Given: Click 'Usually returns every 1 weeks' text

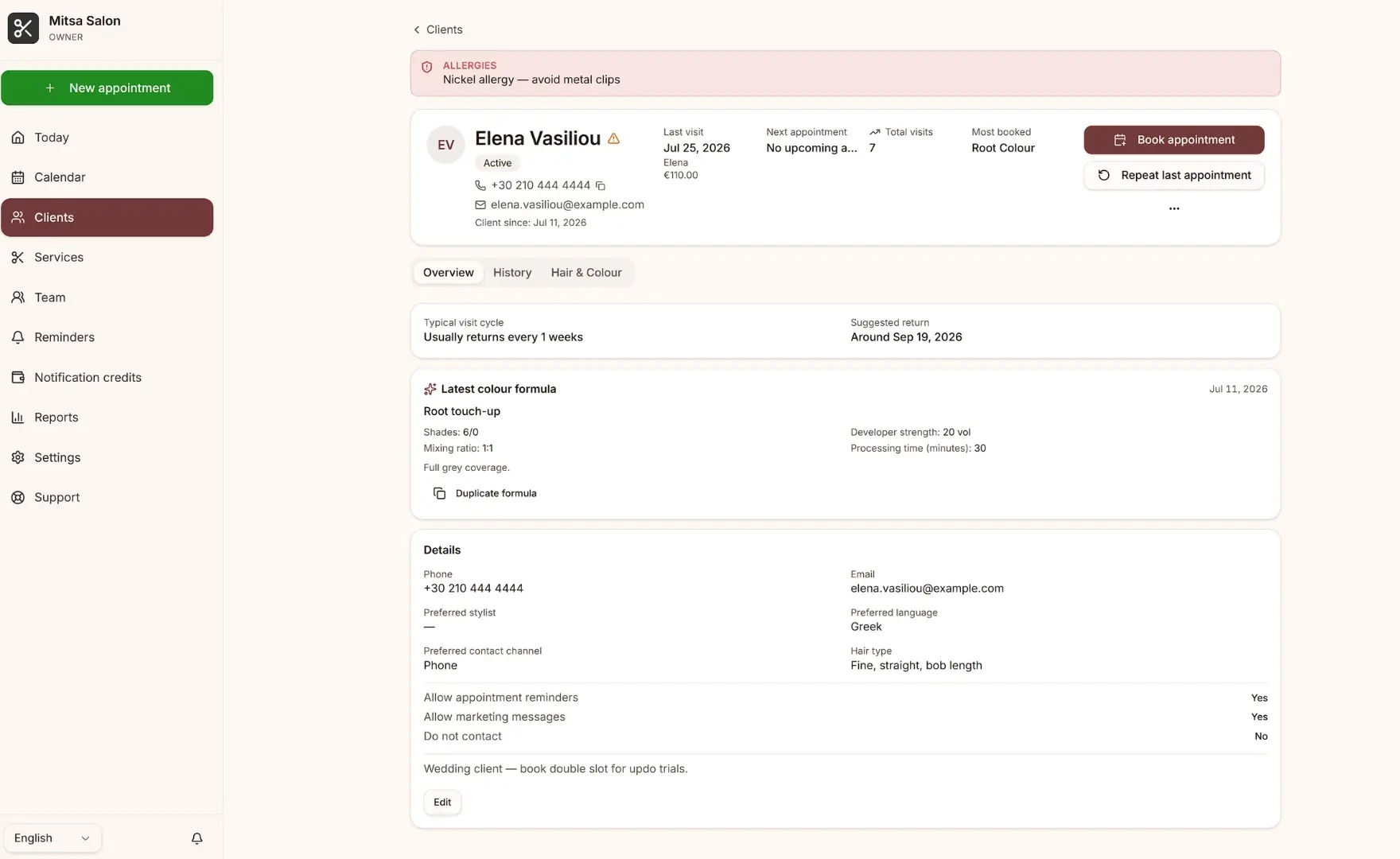Looking at the screenshot, I should pos(503,337).
